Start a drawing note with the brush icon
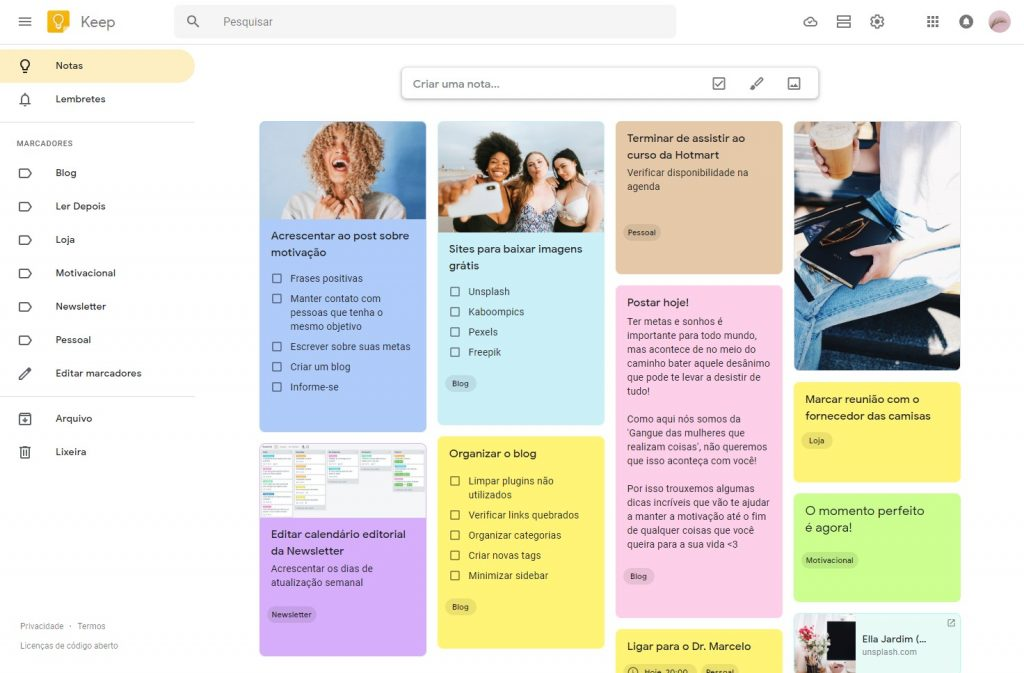 pos(756,83)
